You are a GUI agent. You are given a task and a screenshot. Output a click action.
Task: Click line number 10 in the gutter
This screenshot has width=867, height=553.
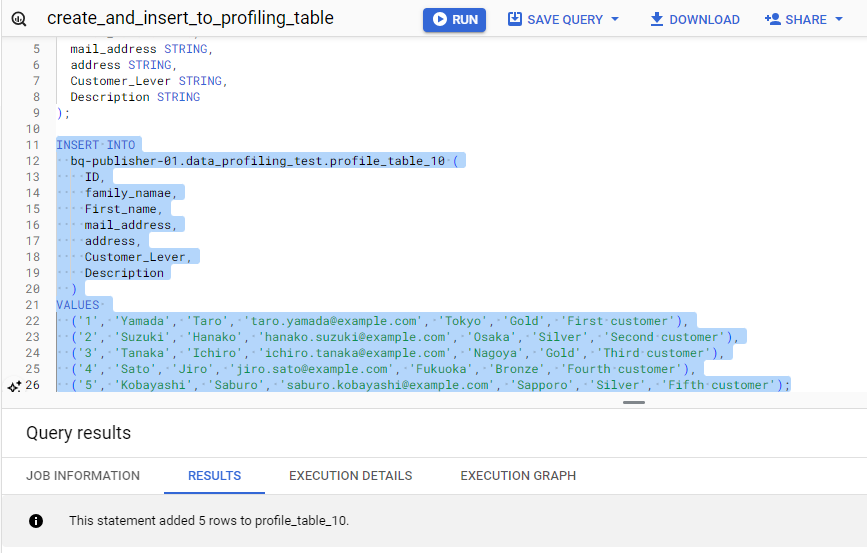(33, 129)
